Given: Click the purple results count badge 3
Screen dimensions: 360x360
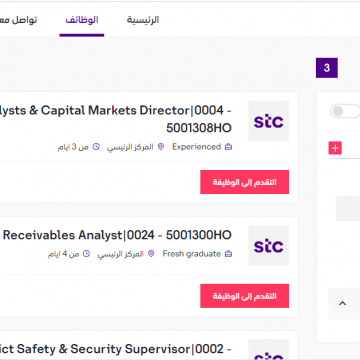Looking at the screenshot, I should click(x=327, y=68).
